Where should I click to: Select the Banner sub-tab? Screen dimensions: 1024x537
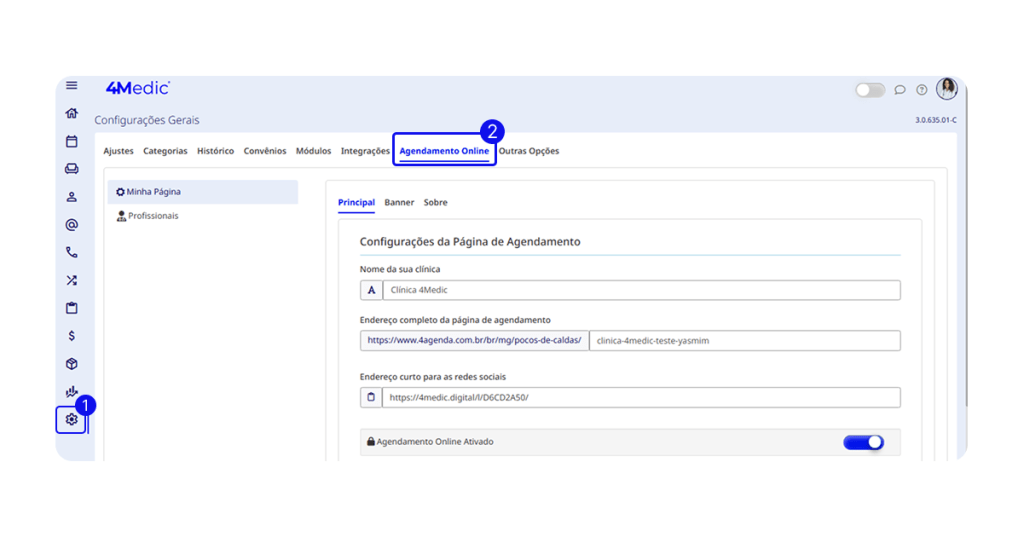pos(399,203)
